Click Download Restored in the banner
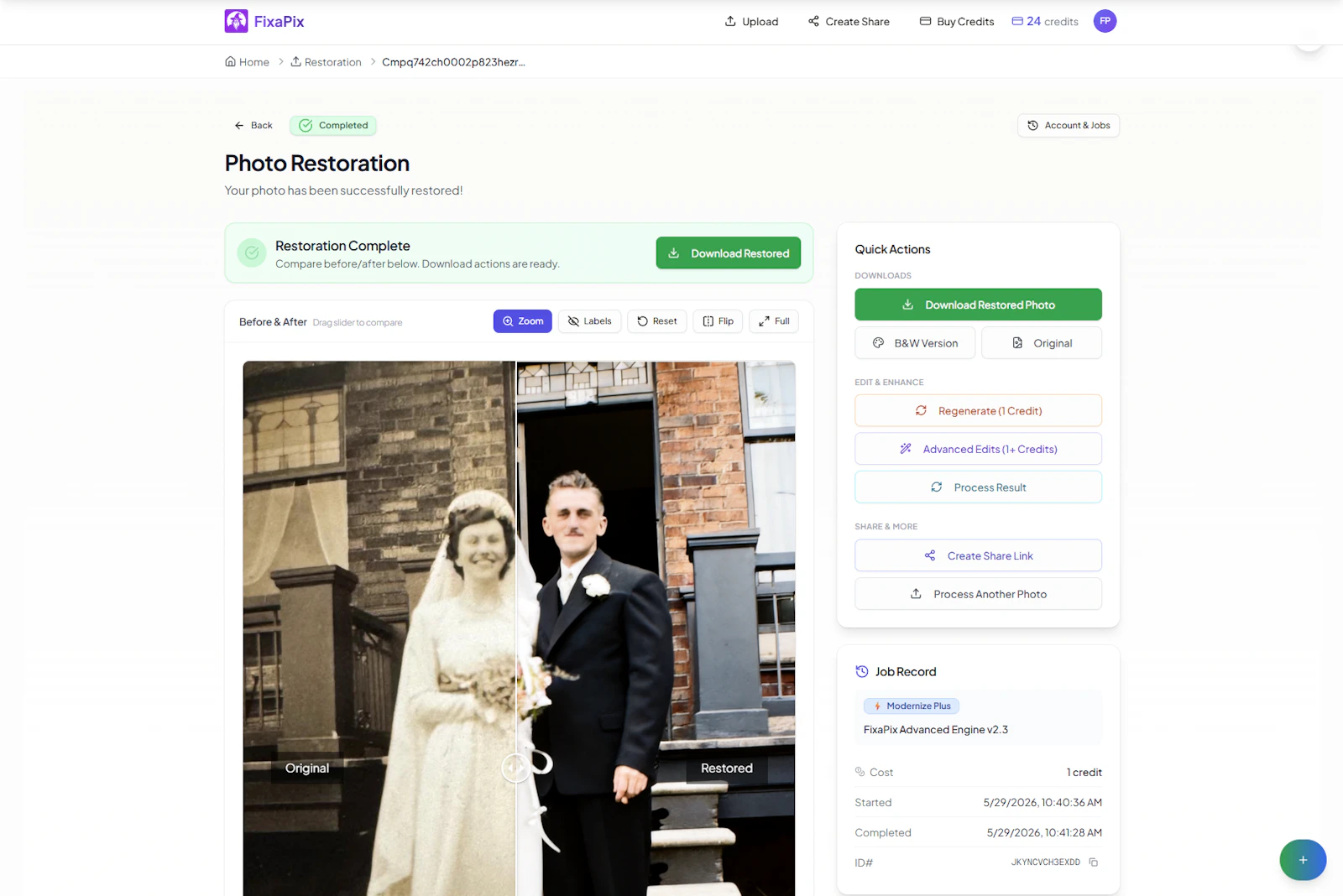This screenshot has width=1343, height=896. pos(729,253)
